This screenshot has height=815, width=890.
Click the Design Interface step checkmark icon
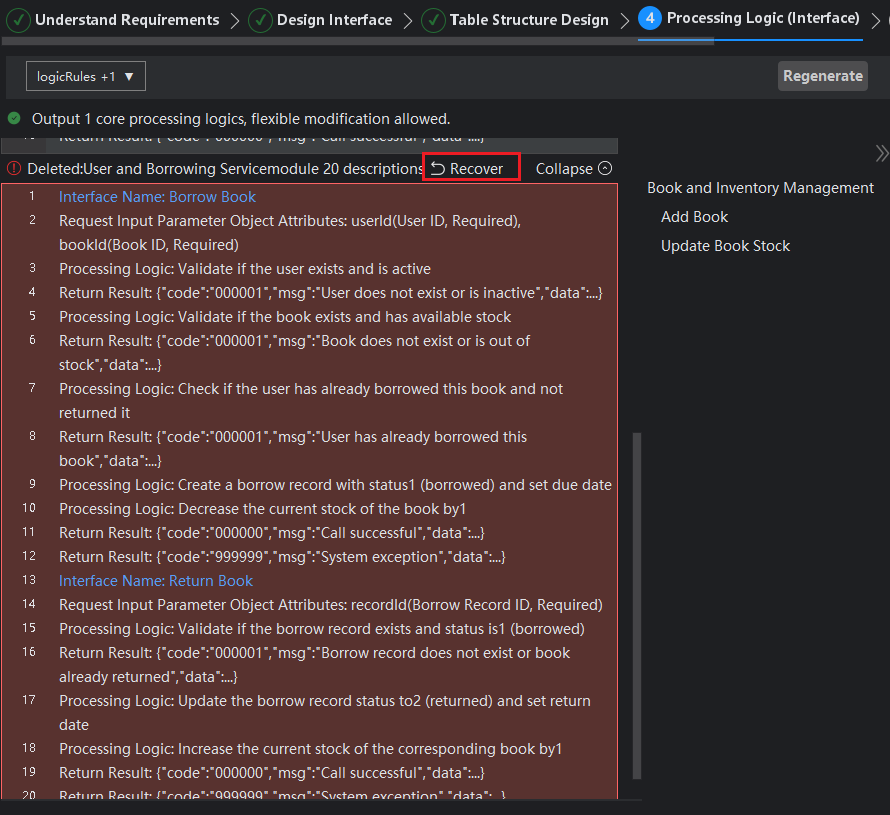[260, 20]
